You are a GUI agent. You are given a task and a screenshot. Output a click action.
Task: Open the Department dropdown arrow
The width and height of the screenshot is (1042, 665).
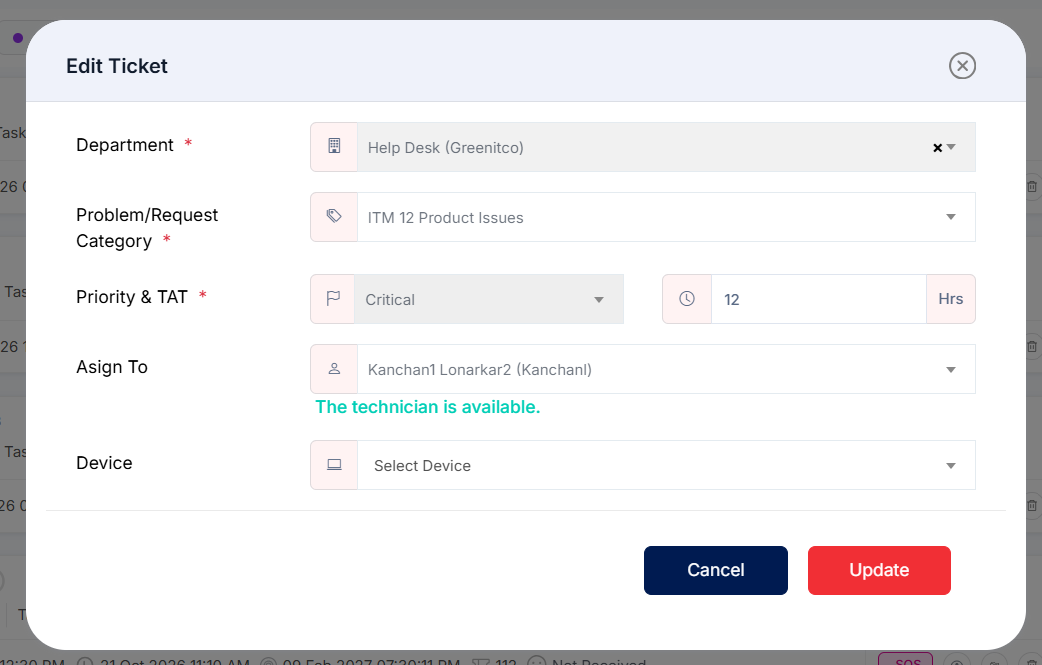[x=951, y=147]
